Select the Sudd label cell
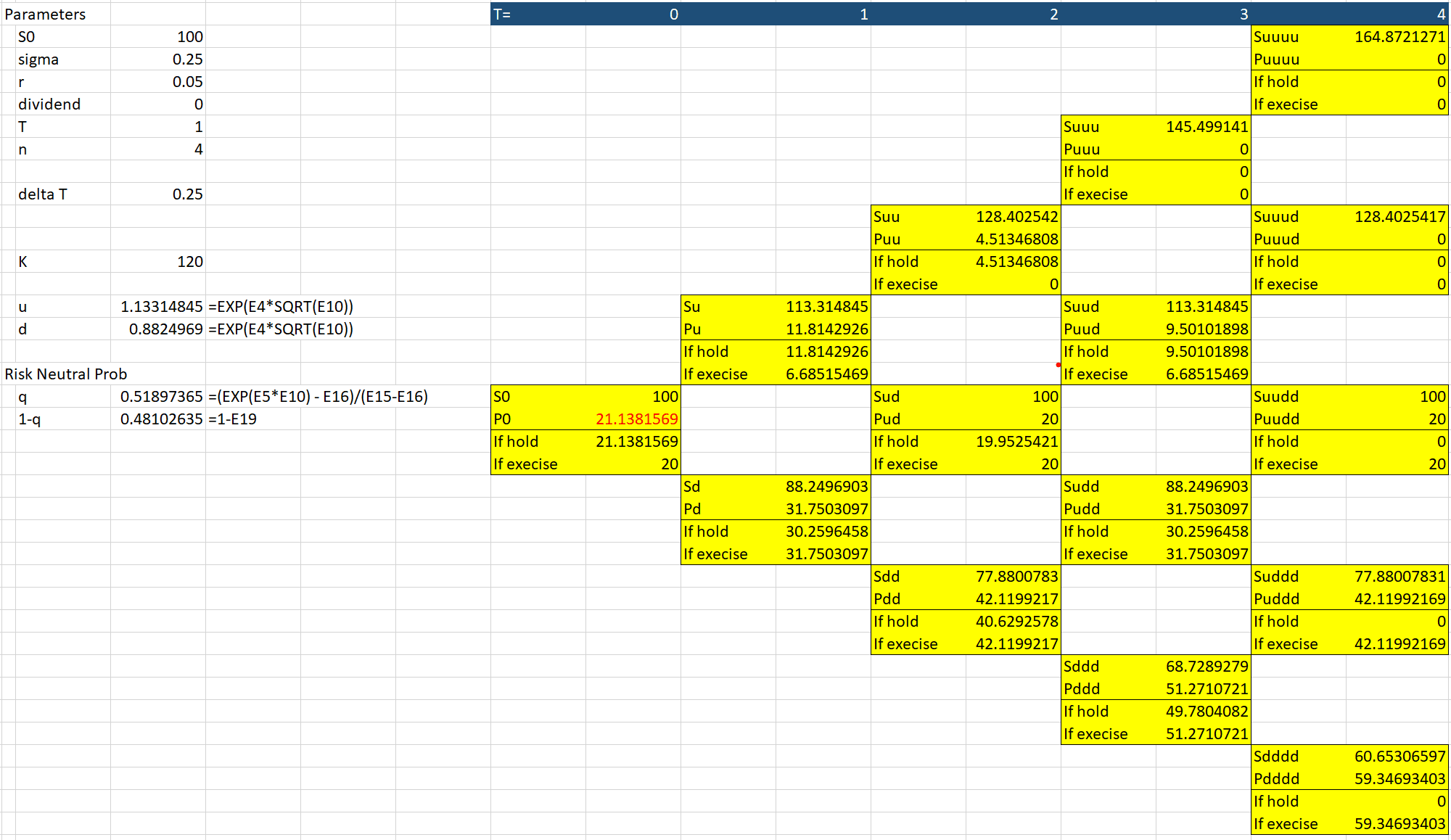The width and height of the screenshot is (1451, 840). tap(1109, 487)
